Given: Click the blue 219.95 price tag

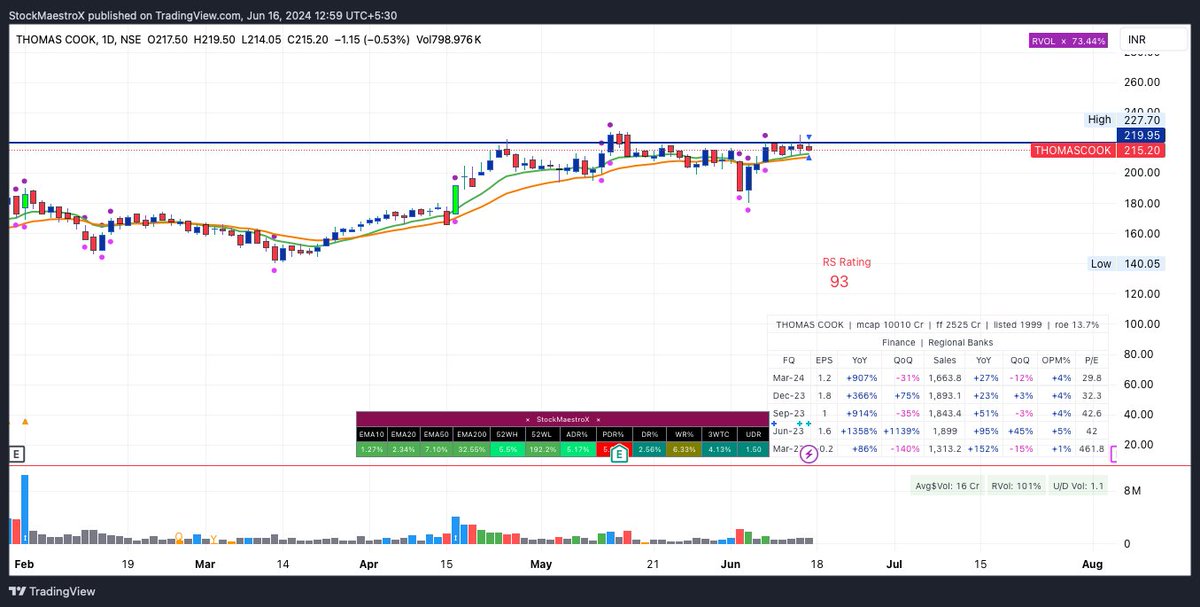Looking at the screenshot, I should click(1141, 134).
